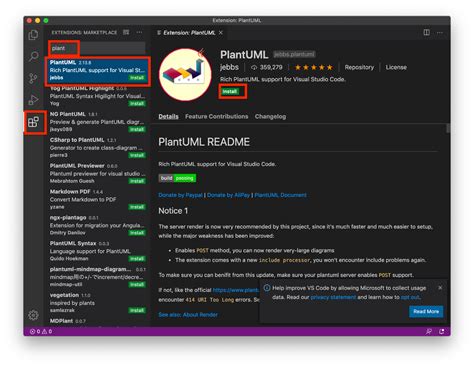Screen dimensions: 474x367
Task: Select ngx-plantago result
Action: tap(97, 225)
